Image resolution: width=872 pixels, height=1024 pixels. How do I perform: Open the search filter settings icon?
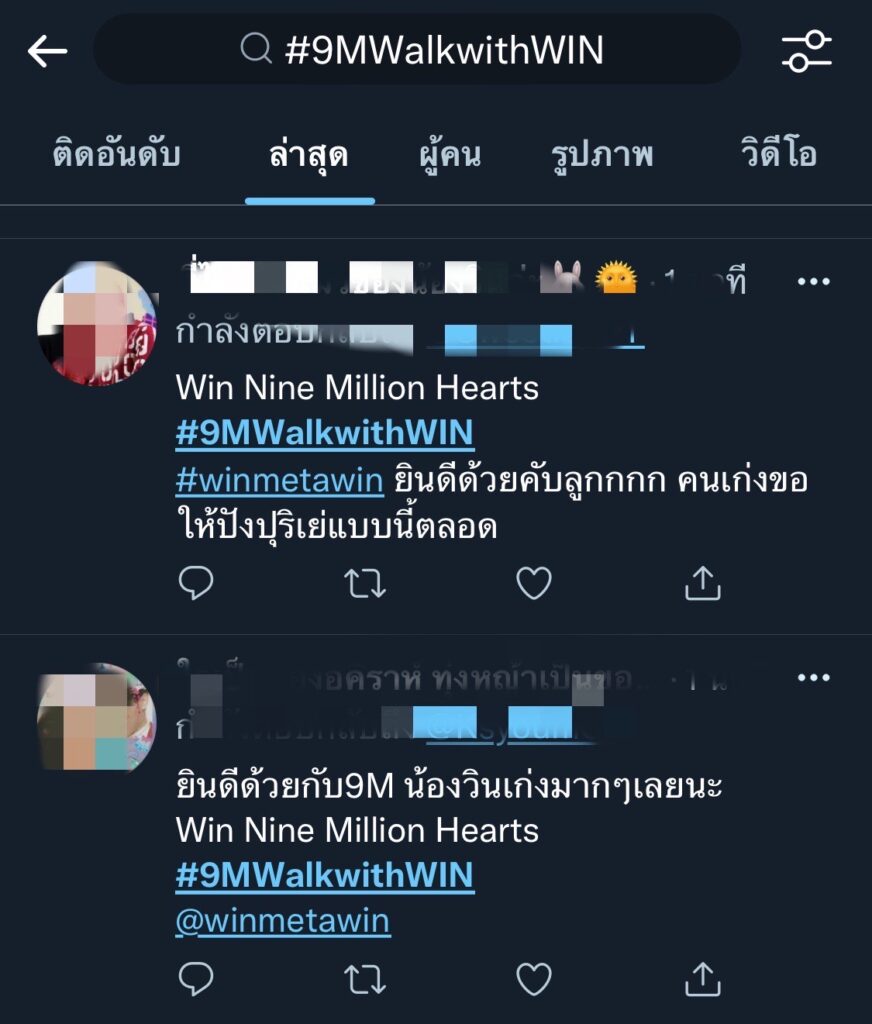(807, 50)
